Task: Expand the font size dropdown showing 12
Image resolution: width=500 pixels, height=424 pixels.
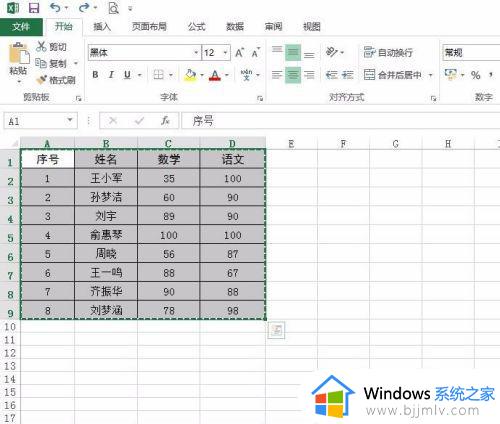Action: pos(225,53)
